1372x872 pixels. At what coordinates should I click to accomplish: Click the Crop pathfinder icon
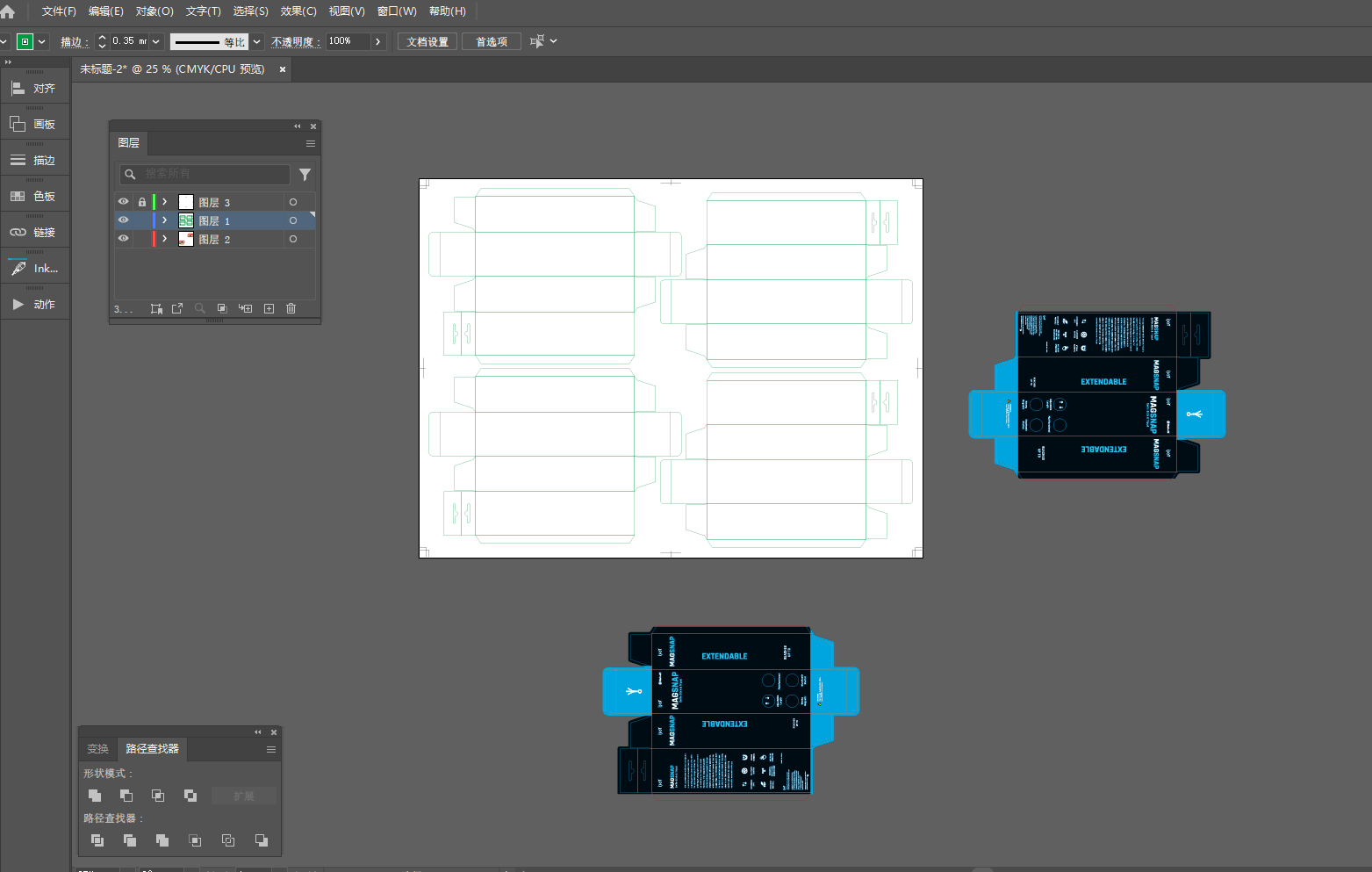[x=196, y=840]
